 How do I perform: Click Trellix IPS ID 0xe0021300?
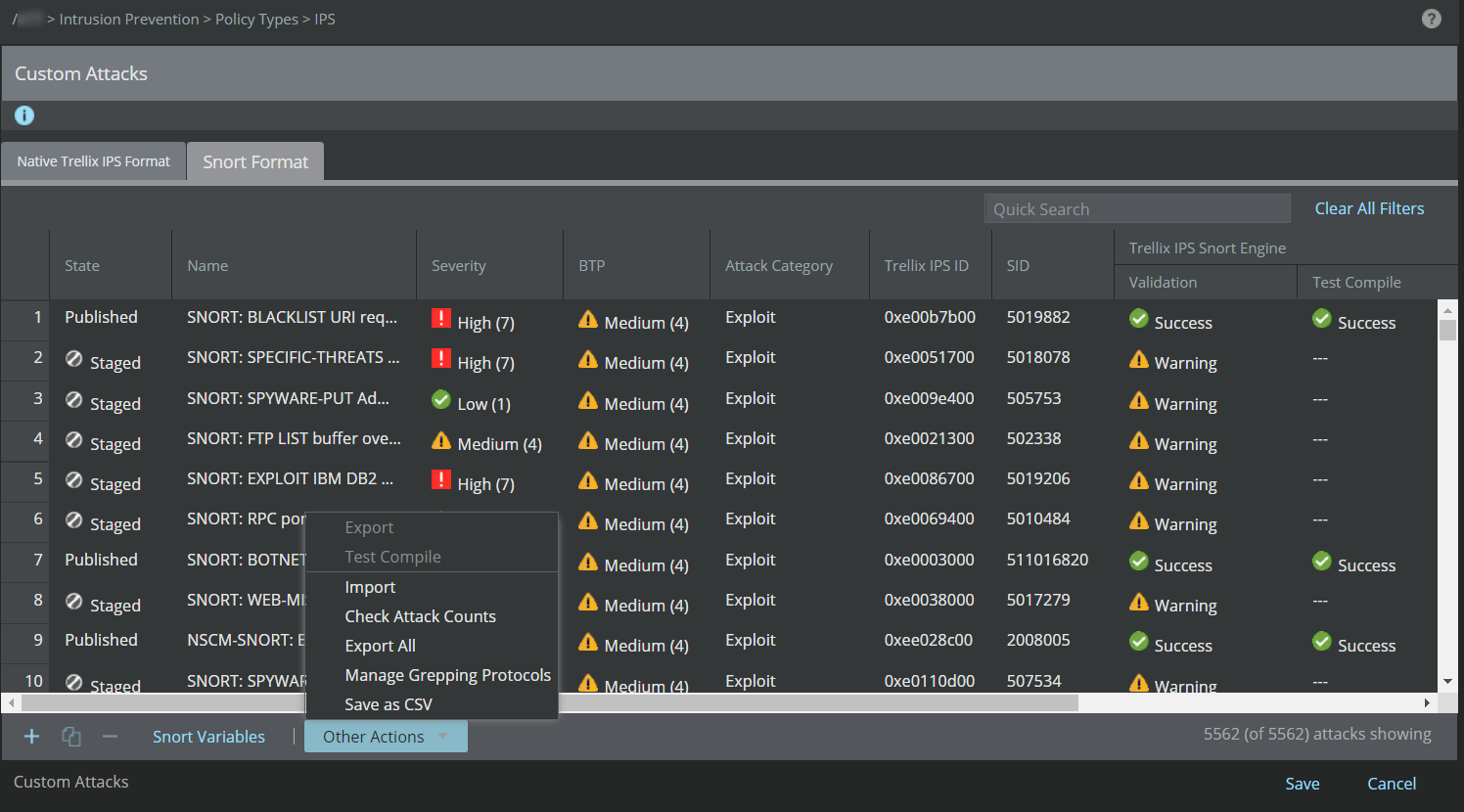click(930, 438)
